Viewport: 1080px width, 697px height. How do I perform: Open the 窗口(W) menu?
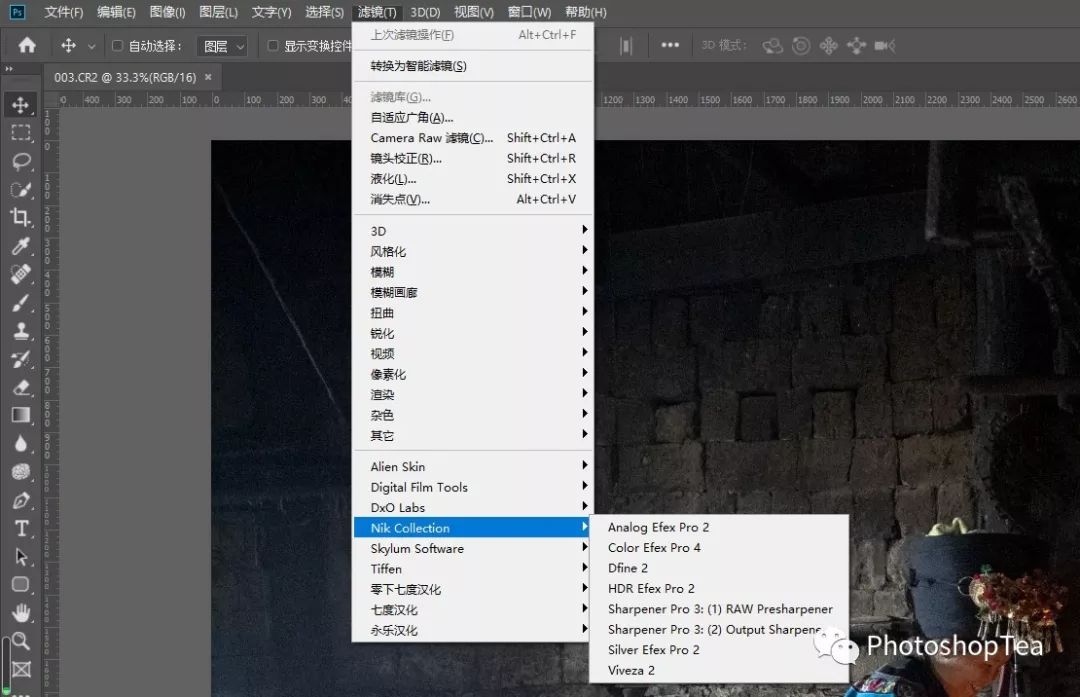coord(529,12)
